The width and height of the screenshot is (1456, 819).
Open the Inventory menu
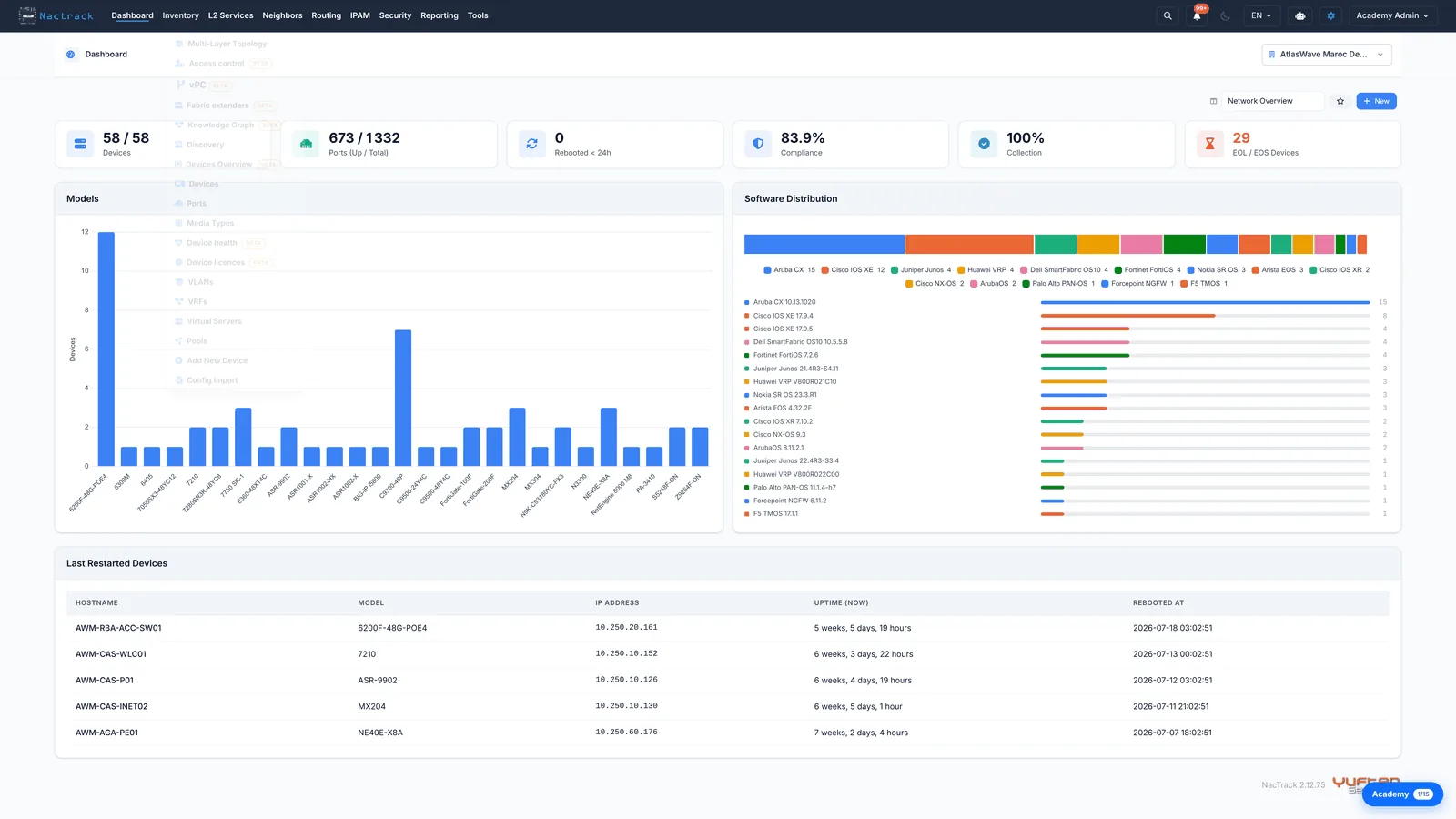click(180, 15)
